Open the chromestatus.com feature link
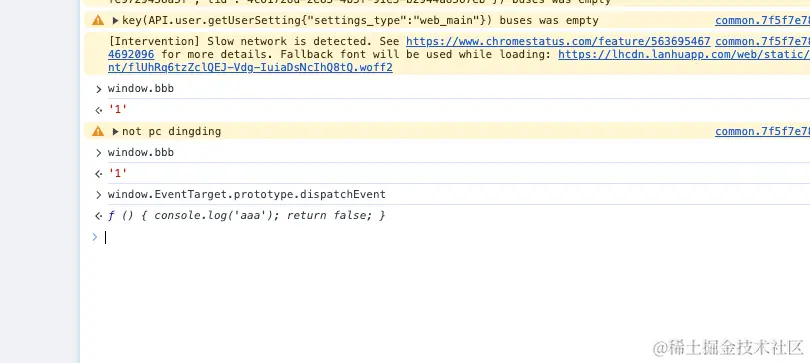Image resolution: width=810 pixels, height=363 pixels. [x=558, y=41]
